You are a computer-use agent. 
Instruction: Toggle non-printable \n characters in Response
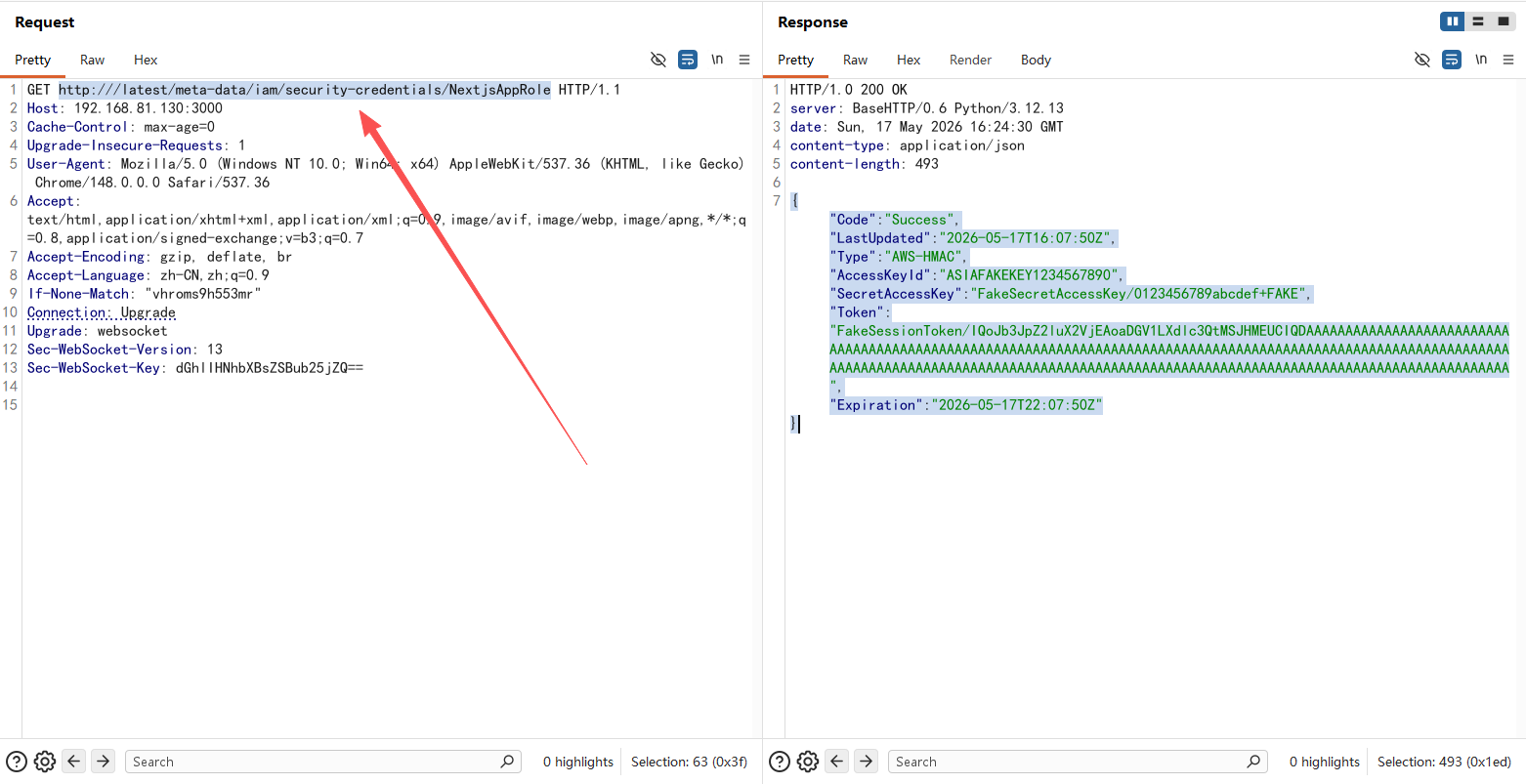(x=1481, y=60)
